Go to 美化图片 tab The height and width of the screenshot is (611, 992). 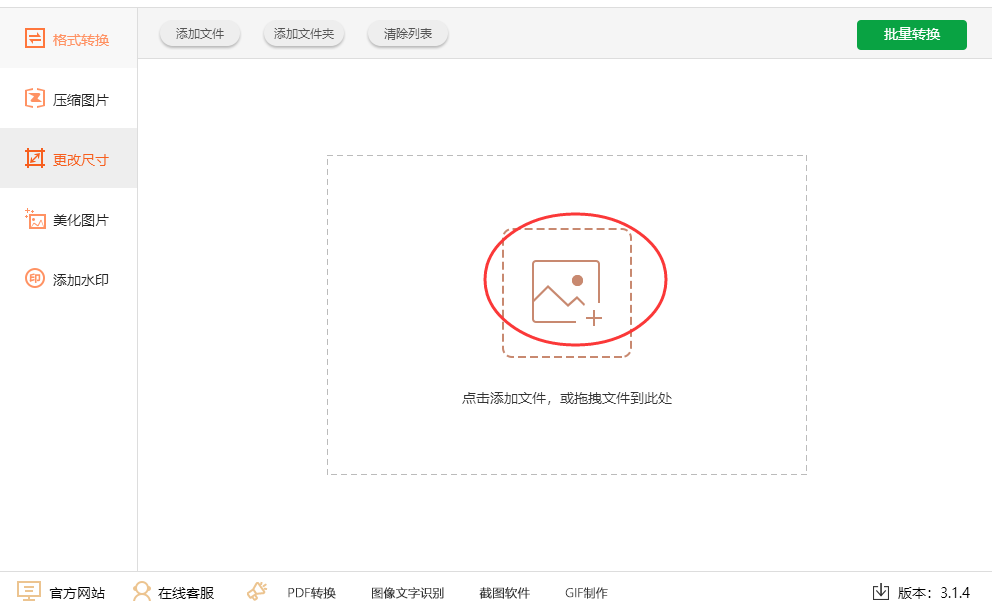click(x=68, y=219)
